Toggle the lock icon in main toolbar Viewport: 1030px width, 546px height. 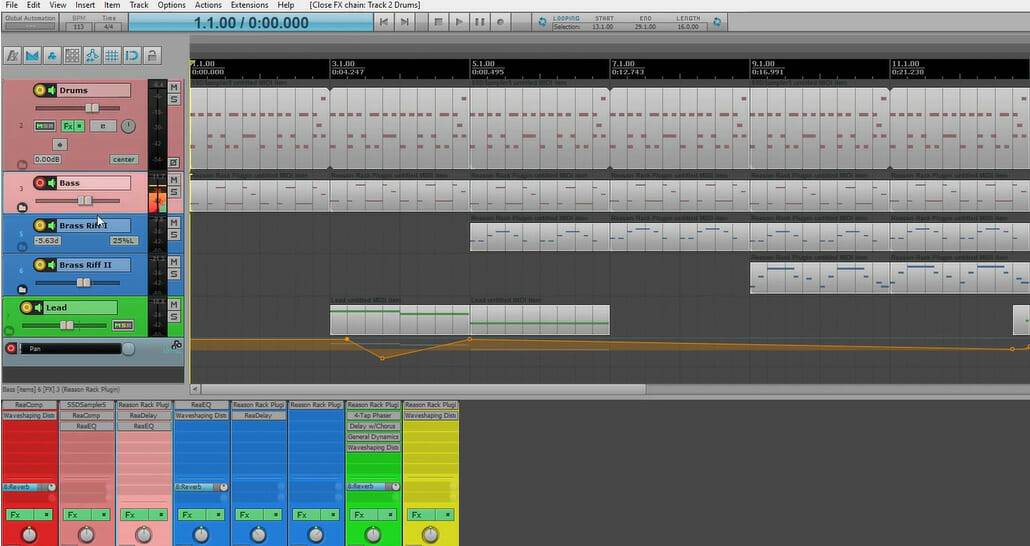[x=152, y=56]
